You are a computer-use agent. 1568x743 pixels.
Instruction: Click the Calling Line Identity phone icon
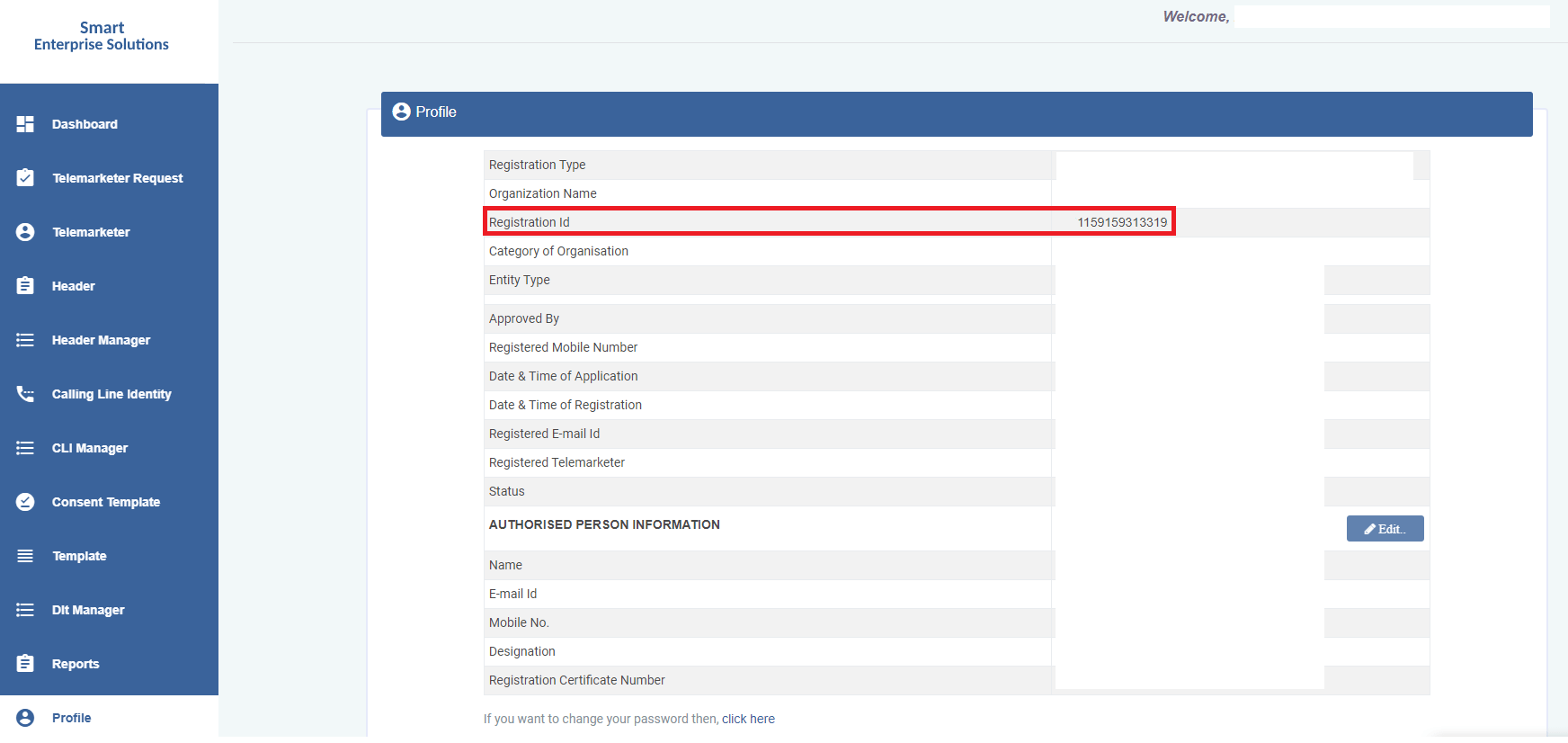point(25,394)
